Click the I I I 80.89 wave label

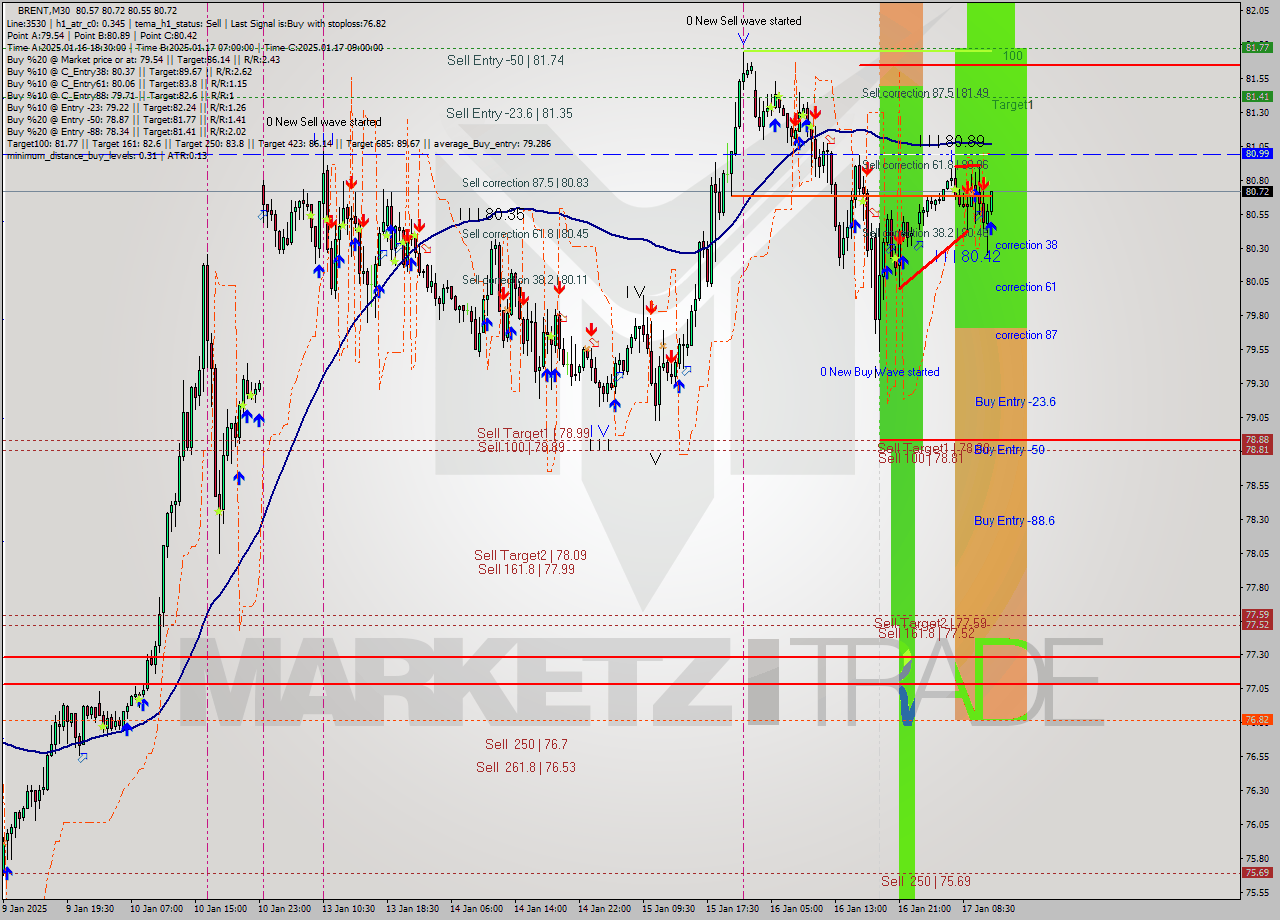coord(951,141)
